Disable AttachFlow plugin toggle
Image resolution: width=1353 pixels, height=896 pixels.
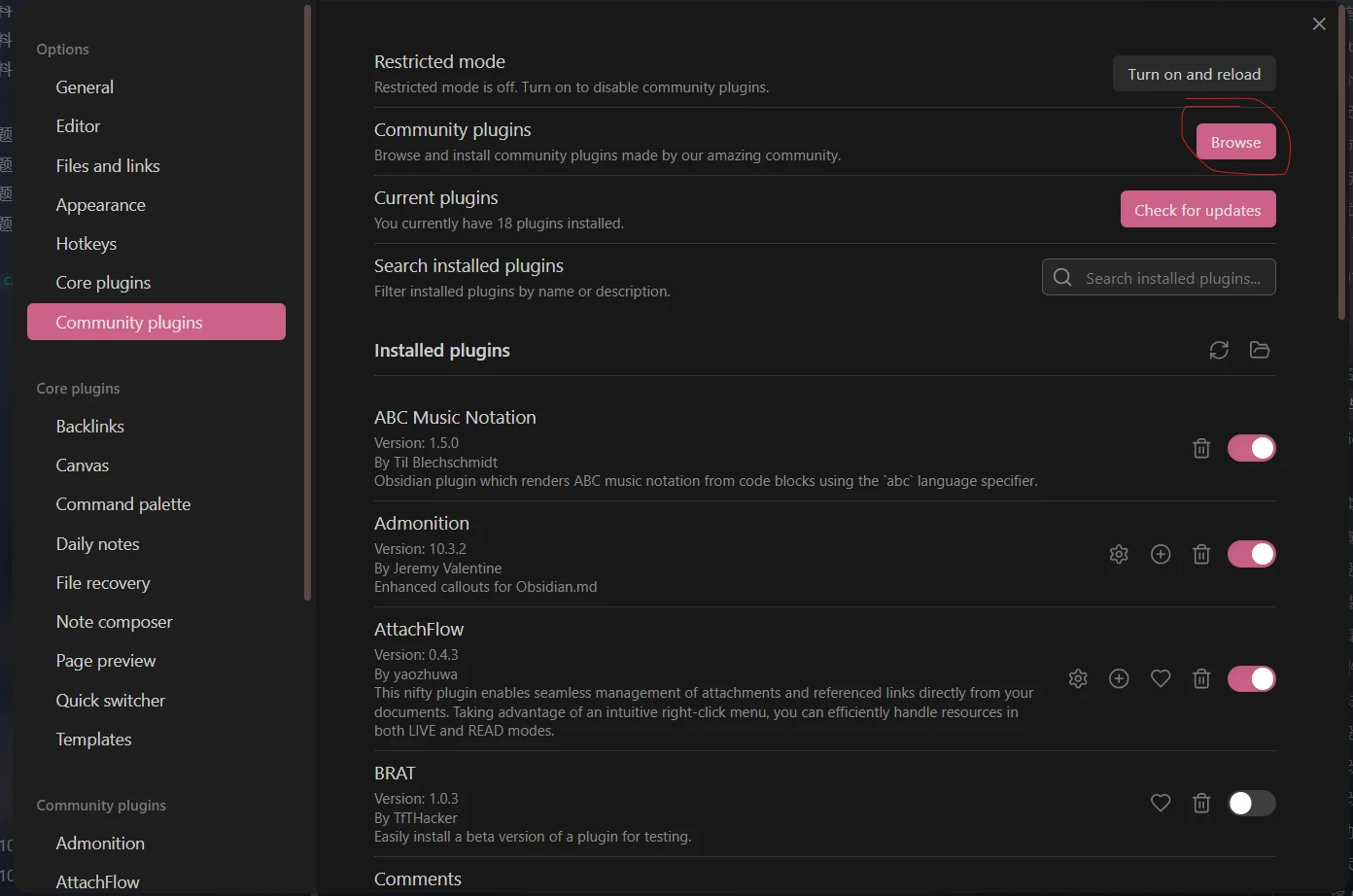pyautogui.click(x=1251, y=678)
